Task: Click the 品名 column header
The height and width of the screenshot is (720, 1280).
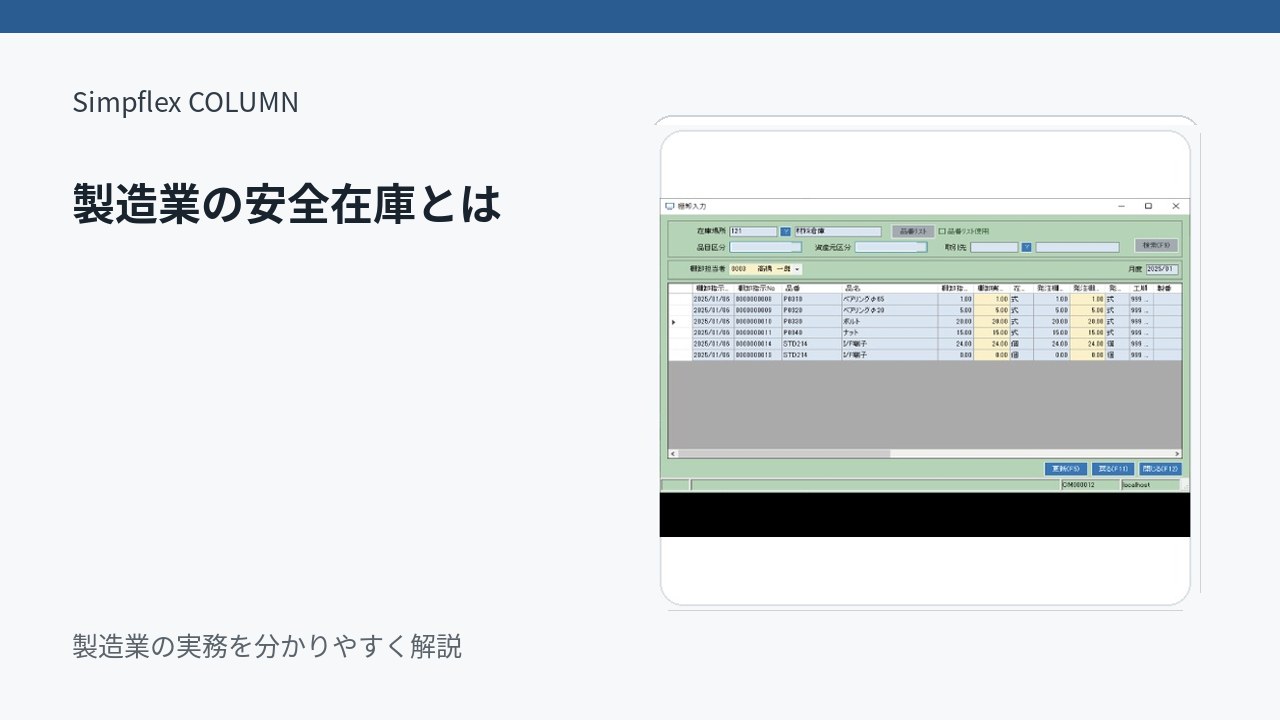Action: click(889, 288)
